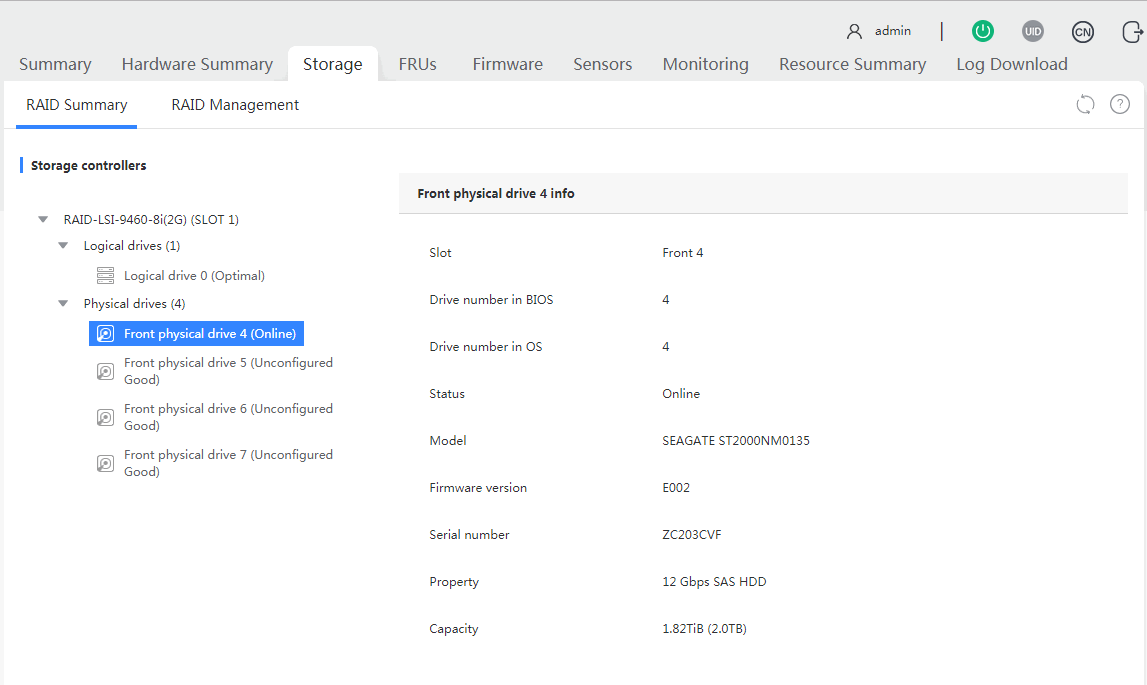This screenshot has width=1147, height=685.
Task: Click the Front physical drive 5 disk icon
Action: (105, 371)
